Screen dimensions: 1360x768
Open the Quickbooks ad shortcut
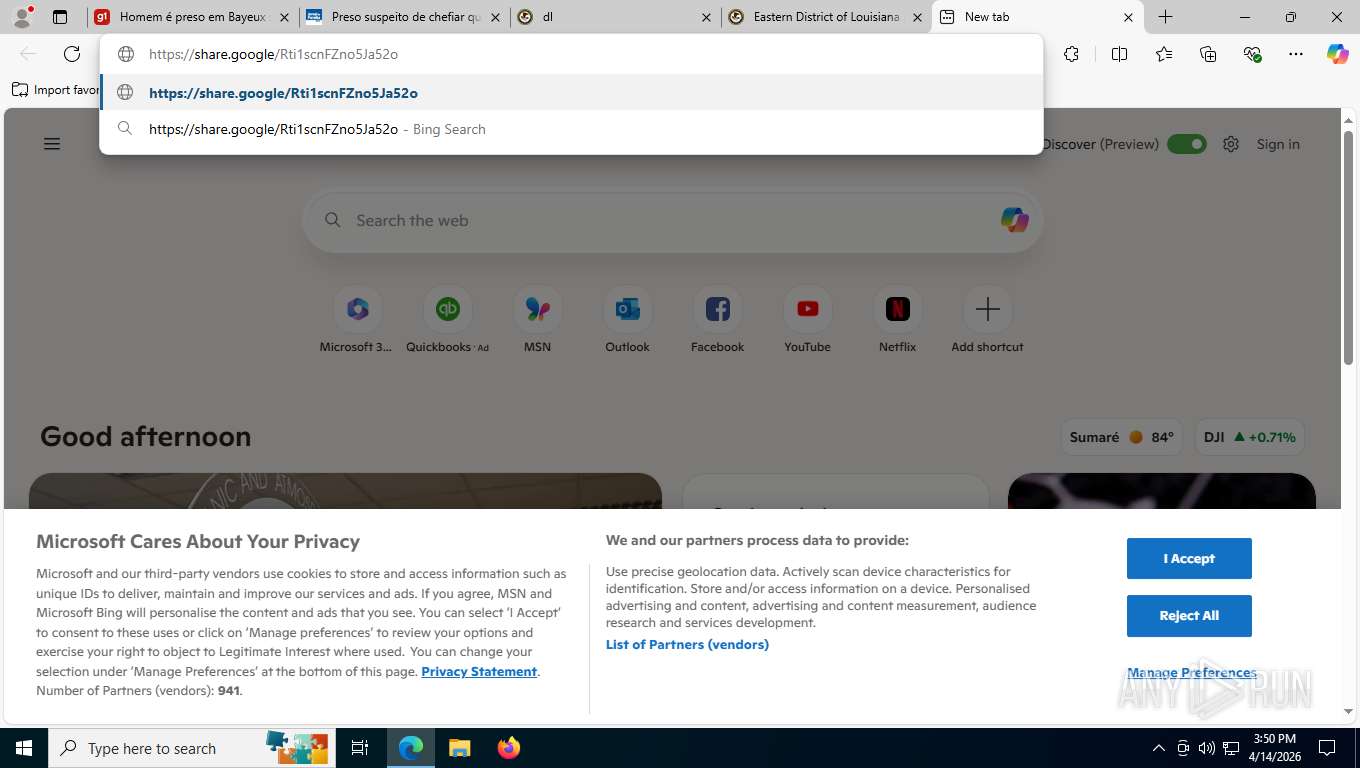click(x=447, y=320)
